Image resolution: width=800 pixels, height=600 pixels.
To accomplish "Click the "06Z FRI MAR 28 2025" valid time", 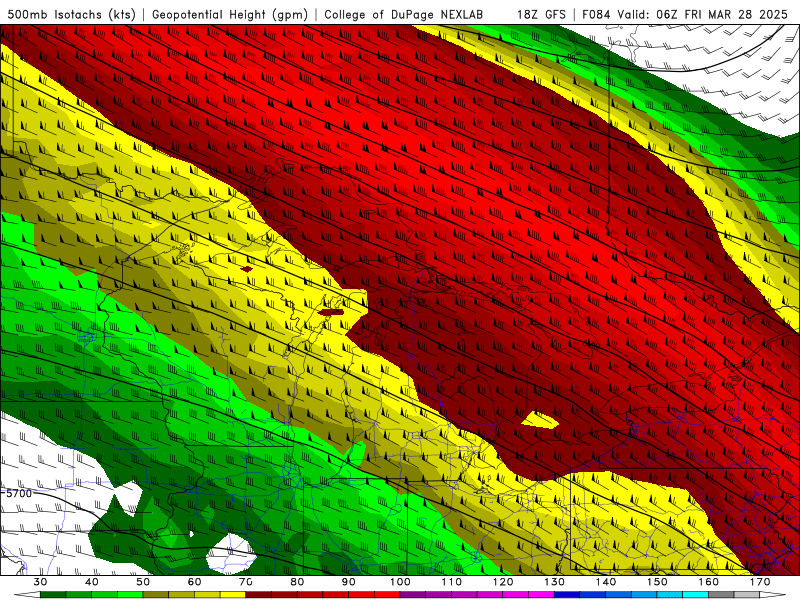I will pyautogui.click(x=722, y=14).
